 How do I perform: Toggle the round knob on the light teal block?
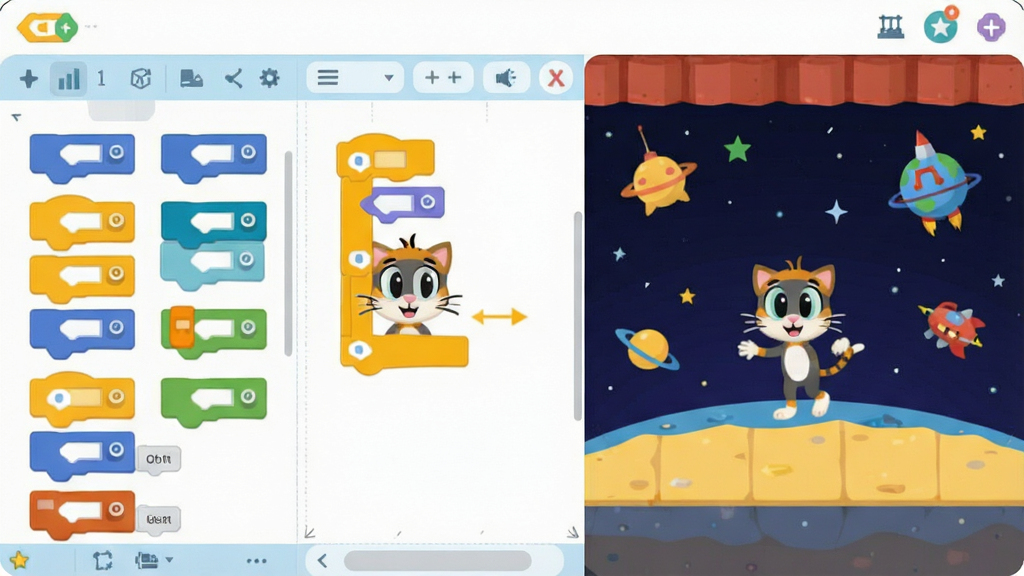pyautogui.click(x=246, y=260)
